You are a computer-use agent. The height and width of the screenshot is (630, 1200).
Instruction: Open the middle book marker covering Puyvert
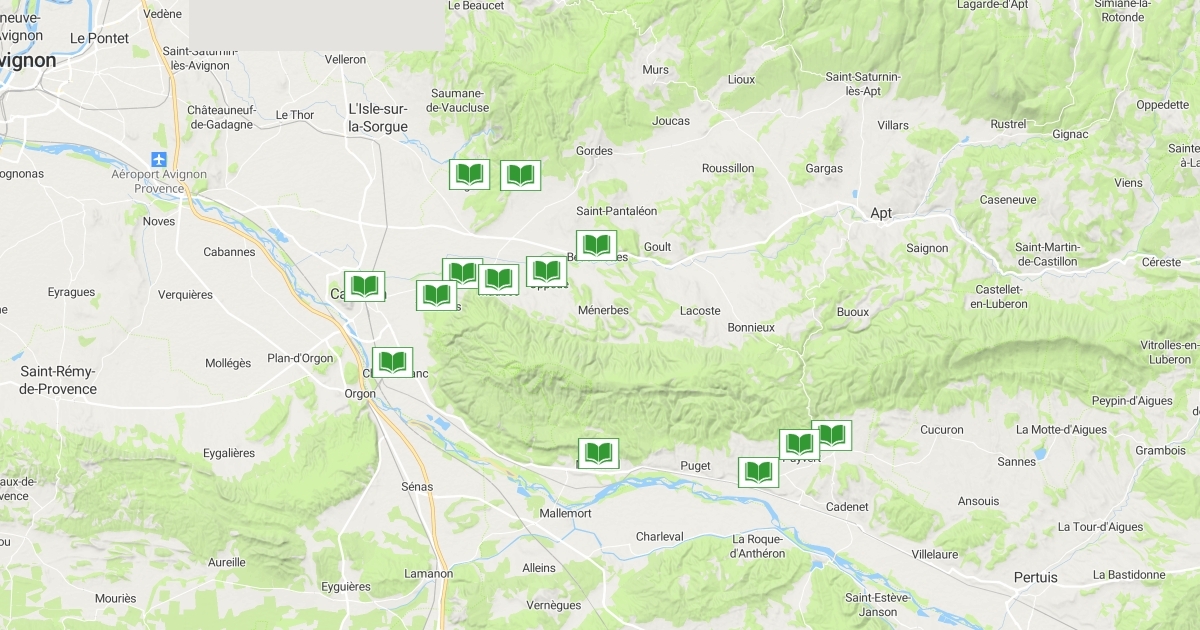tap(799, 444)
